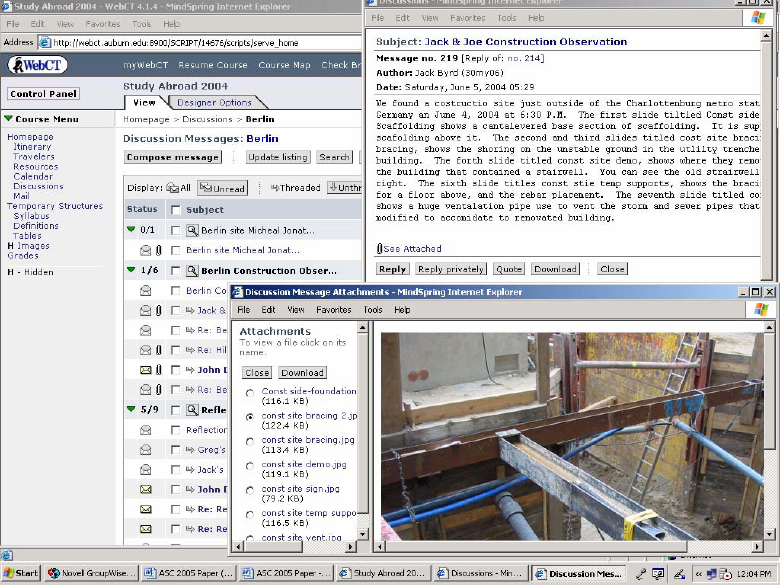
Task: Click Resume Course in top navigation
Action: [213, 65]
